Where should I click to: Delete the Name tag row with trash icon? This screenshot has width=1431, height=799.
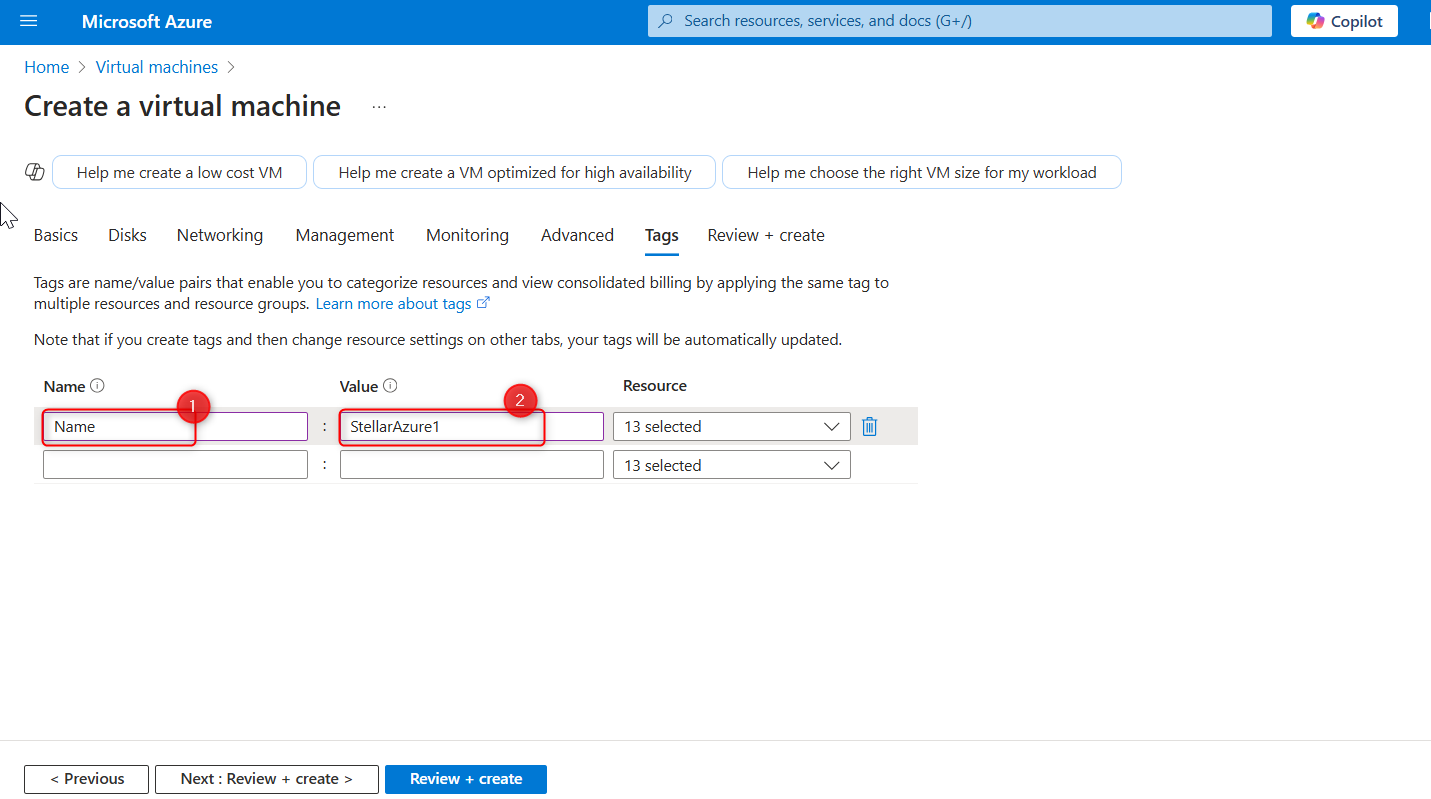click(x=870, y=426)
